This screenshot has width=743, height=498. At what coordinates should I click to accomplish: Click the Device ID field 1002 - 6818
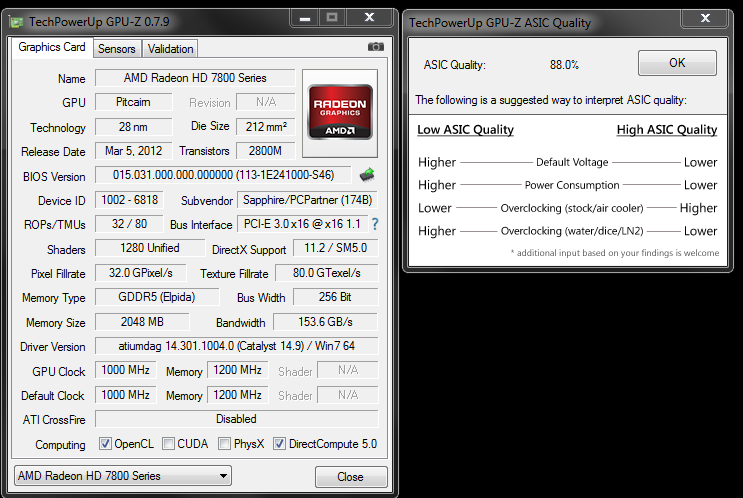129,200
